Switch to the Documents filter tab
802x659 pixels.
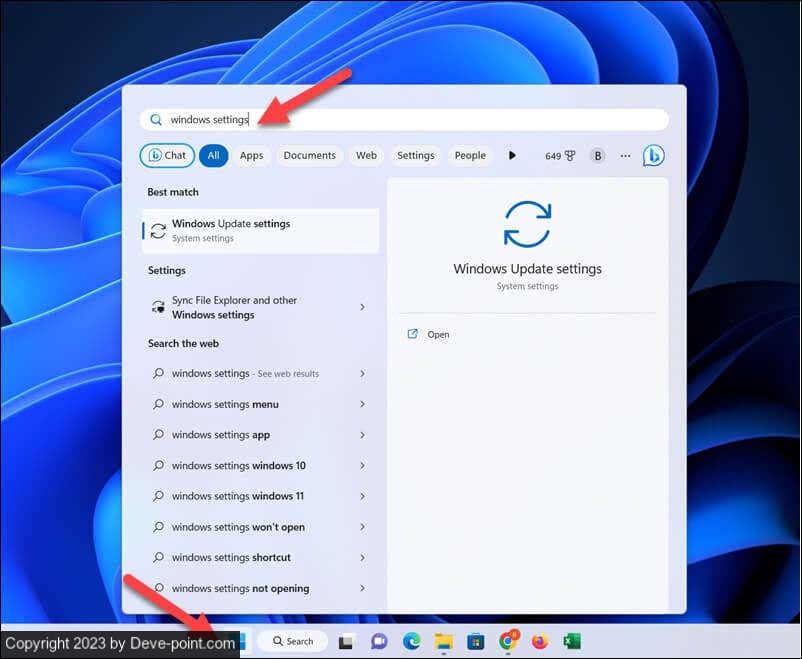309,155
